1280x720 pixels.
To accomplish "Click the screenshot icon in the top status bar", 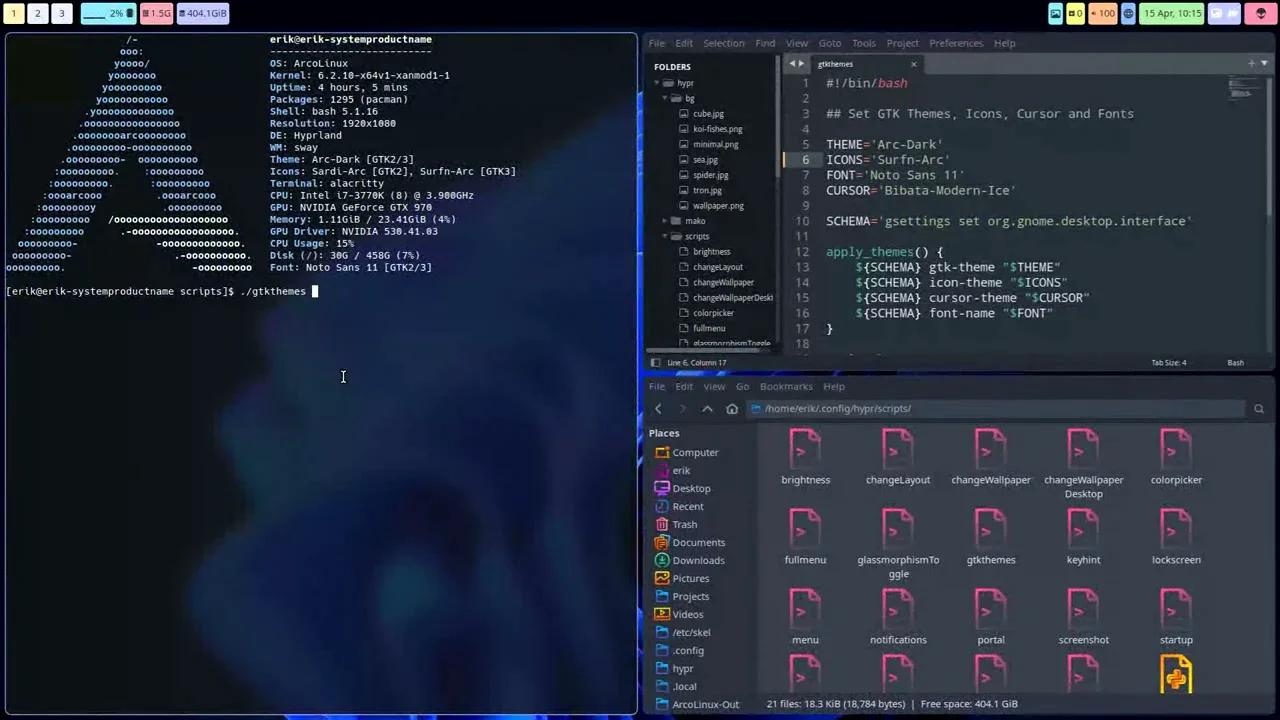I will point(1055,13).
